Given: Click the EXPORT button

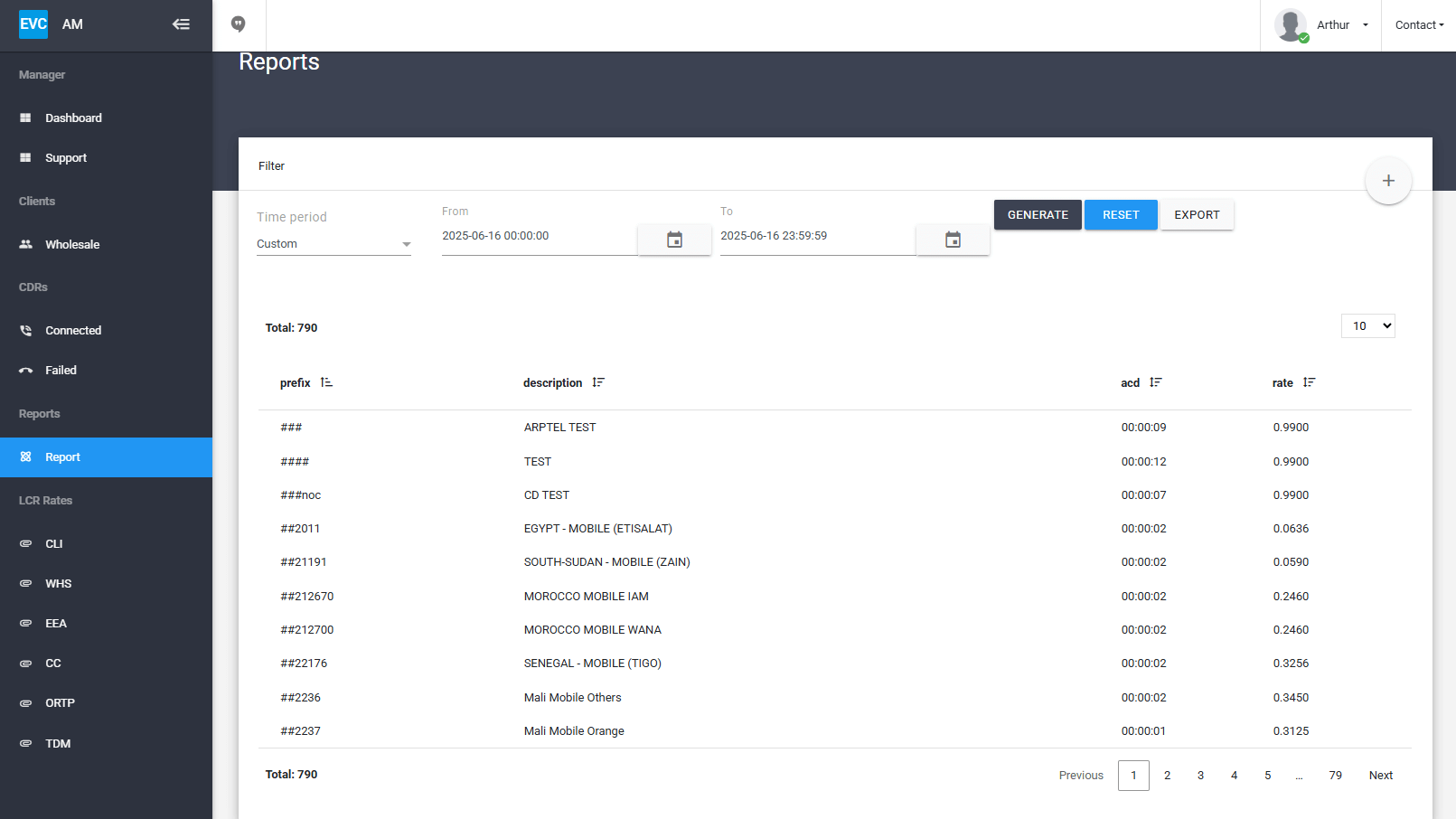Looking at the screenshot, I should (1197, 215).
